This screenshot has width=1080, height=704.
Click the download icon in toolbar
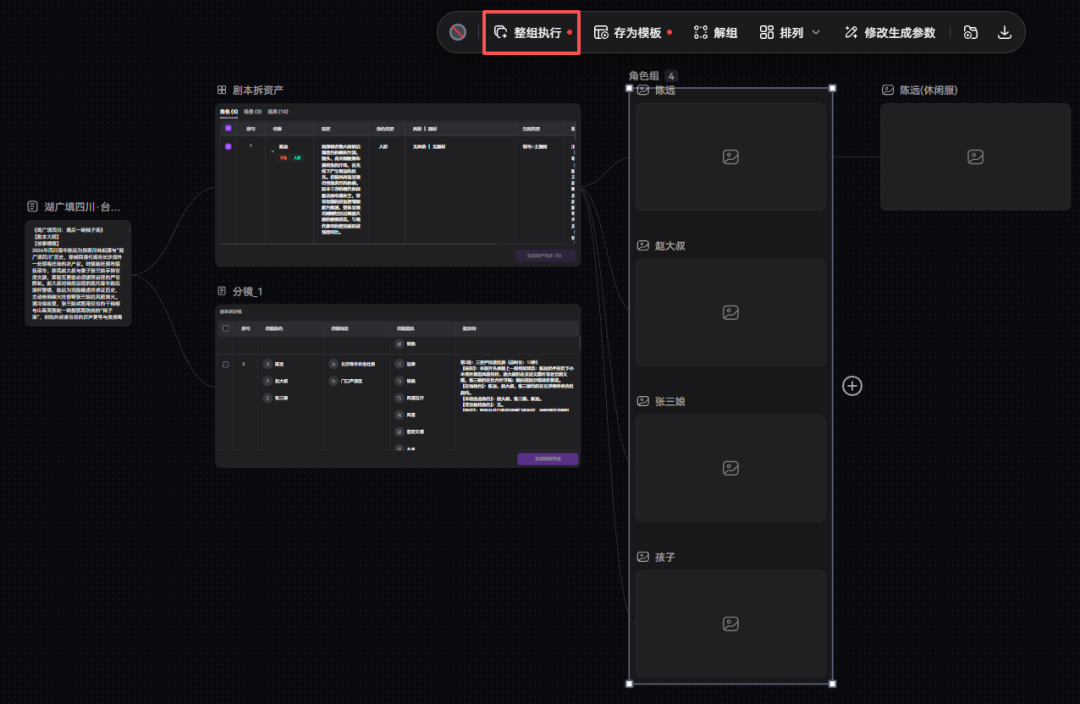(1004, 32)
